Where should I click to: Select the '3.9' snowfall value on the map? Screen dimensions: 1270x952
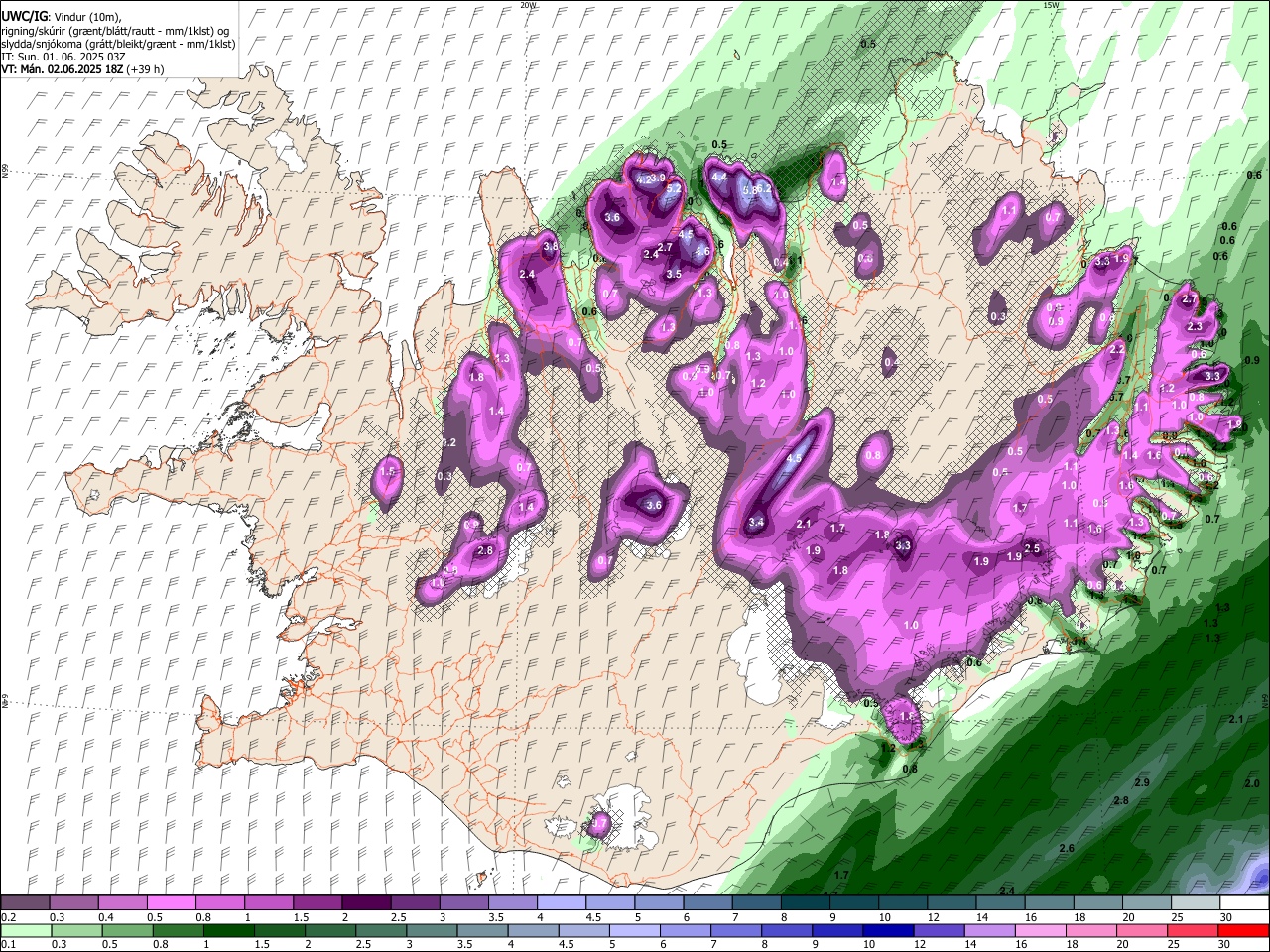point(657,178)
